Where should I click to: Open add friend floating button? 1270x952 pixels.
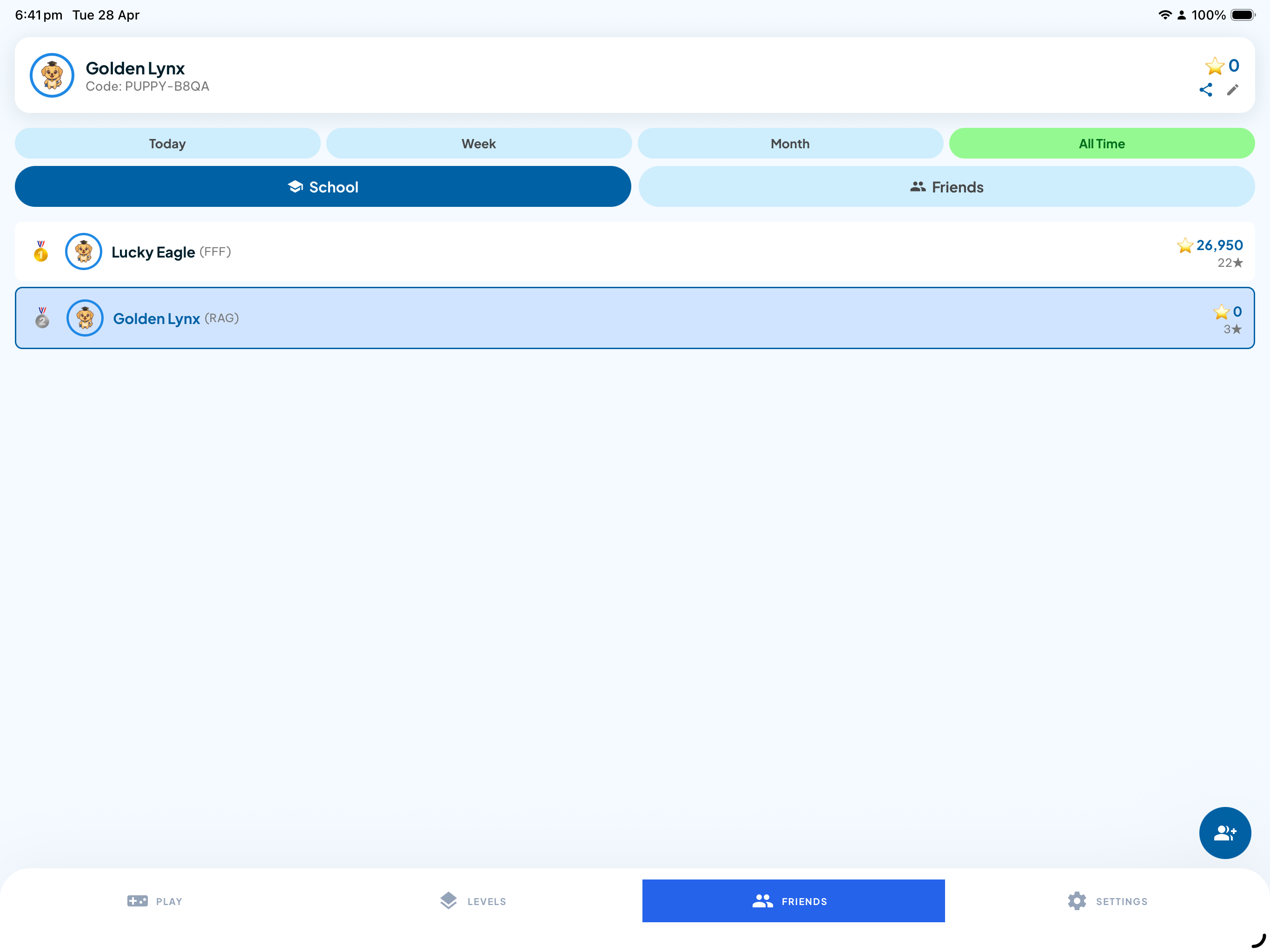pos(1224,833)
